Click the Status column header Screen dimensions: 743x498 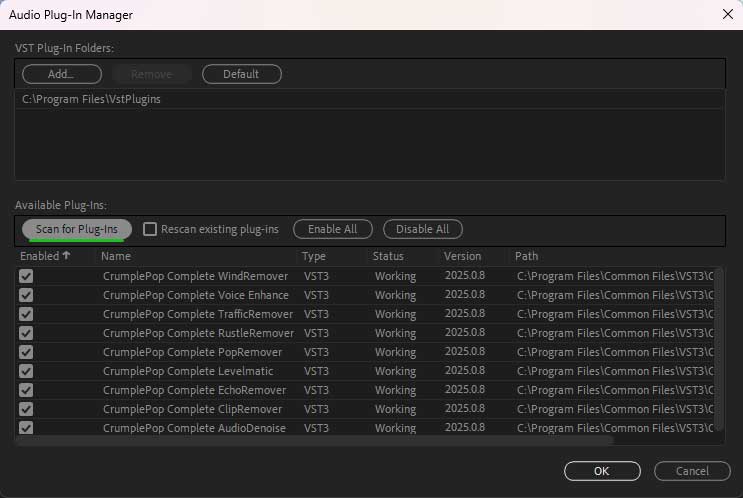(x=388, y=256)
